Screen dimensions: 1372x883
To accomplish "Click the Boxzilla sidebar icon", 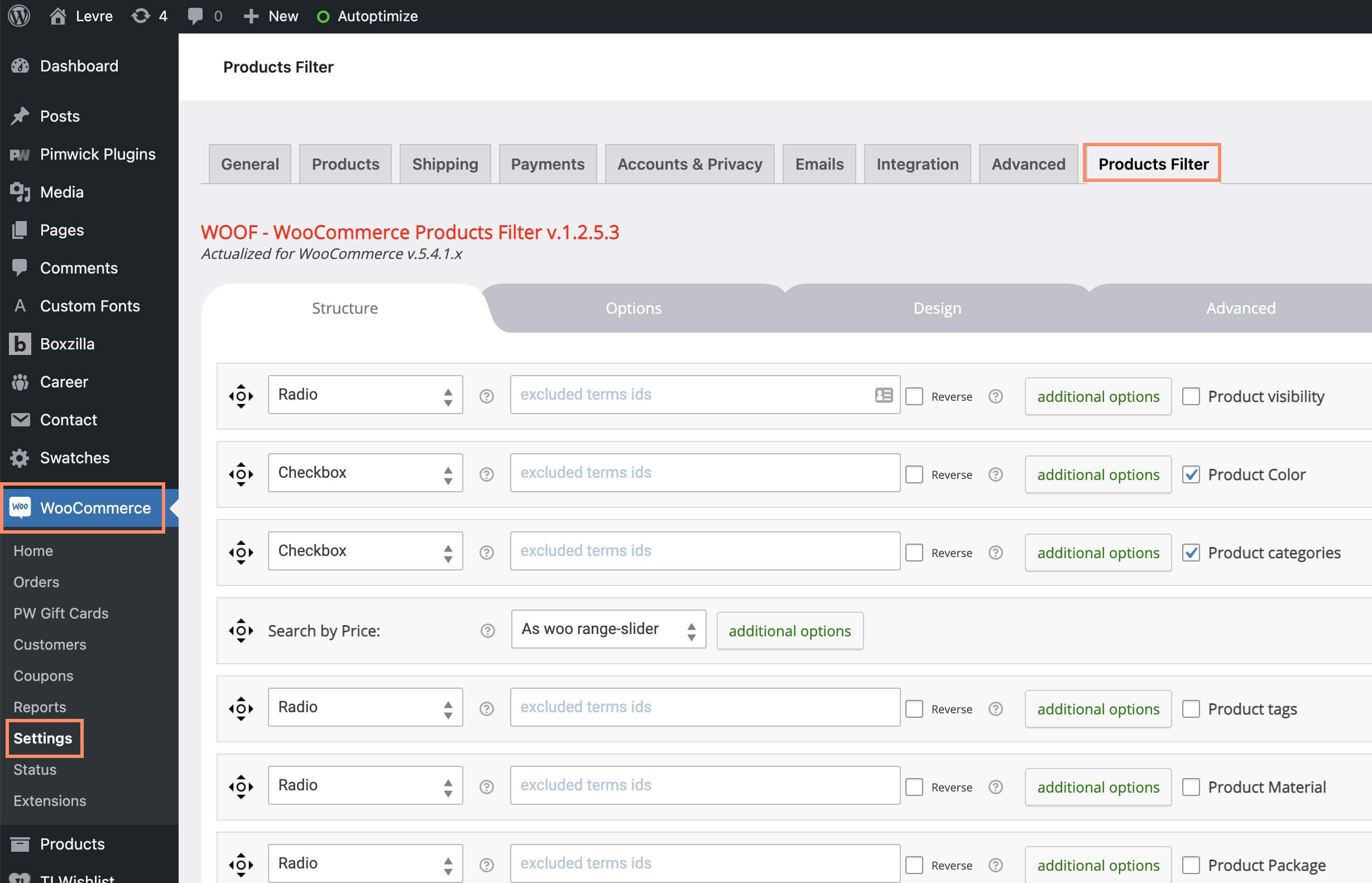I will coord(20,344).
